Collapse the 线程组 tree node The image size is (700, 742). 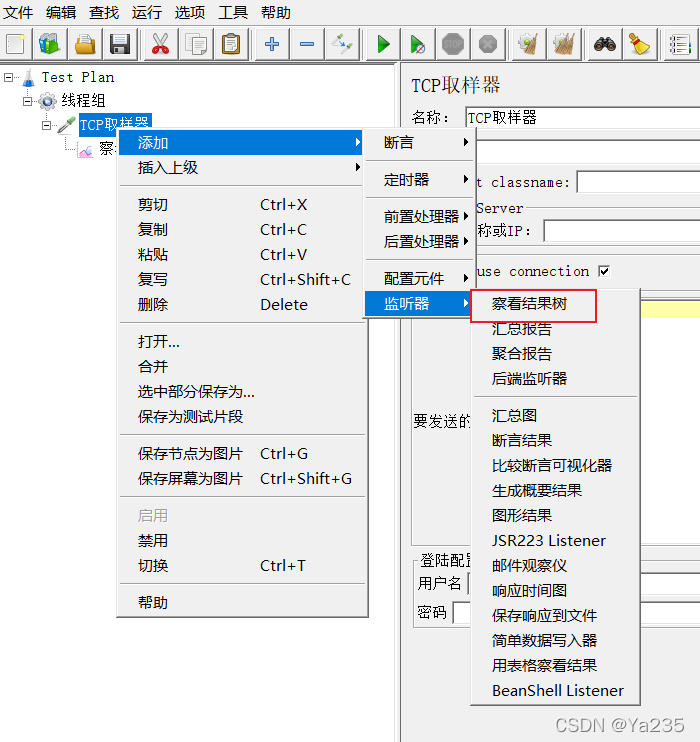27,101
